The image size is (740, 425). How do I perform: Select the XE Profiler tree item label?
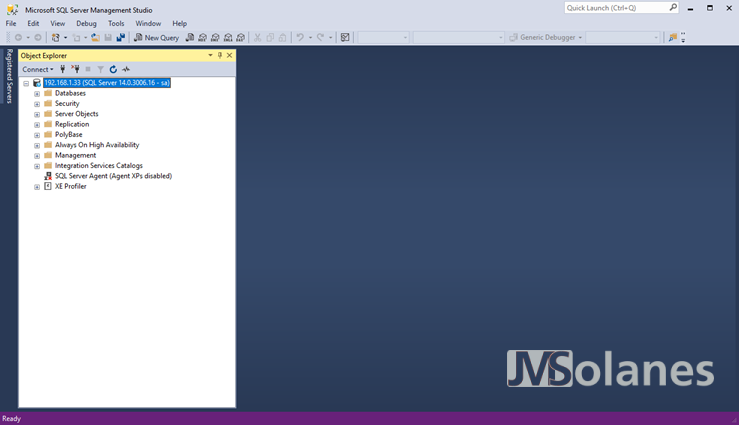point(71,186)
